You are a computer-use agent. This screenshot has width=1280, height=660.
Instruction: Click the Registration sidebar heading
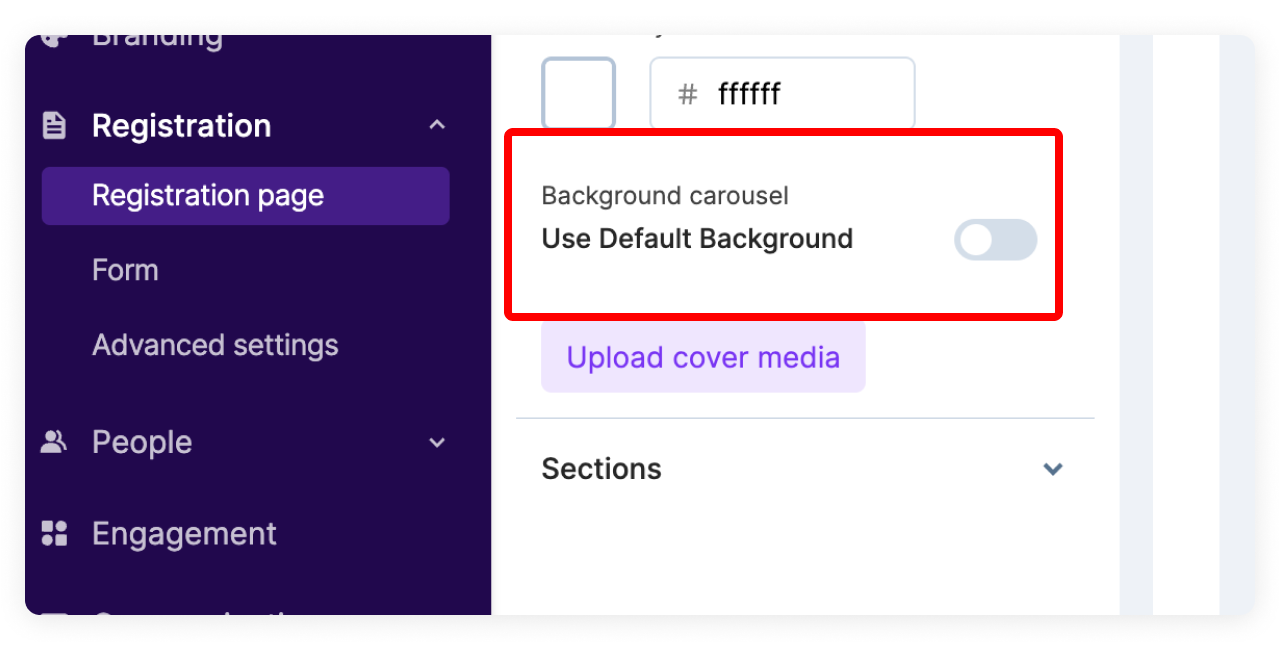(x=181, y=126)
